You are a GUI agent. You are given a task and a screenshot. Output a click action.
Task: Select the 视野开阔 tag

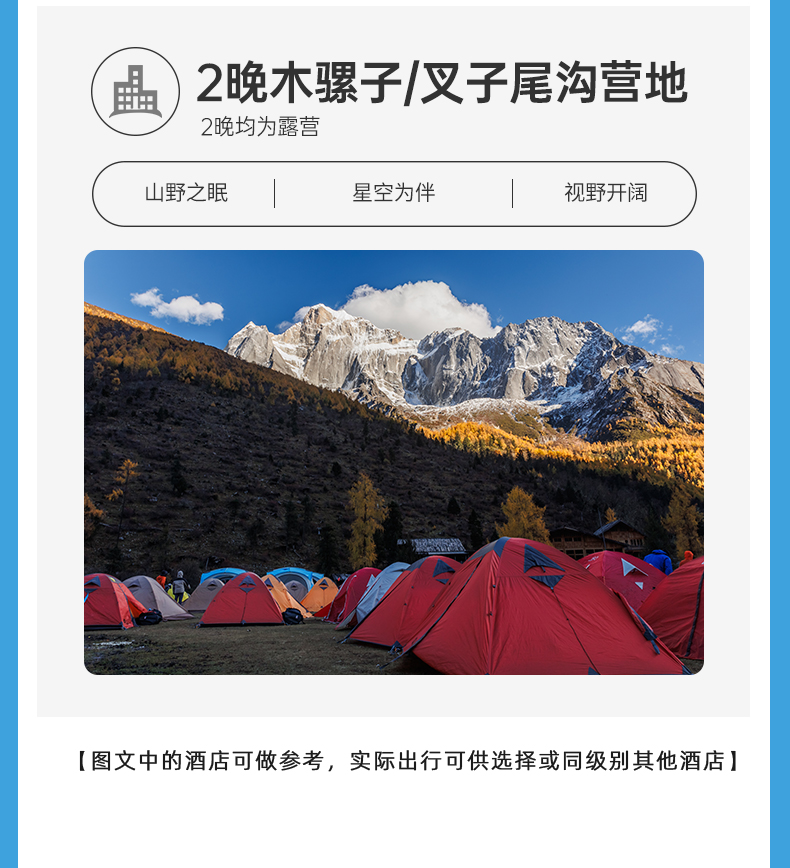point(606,193)
